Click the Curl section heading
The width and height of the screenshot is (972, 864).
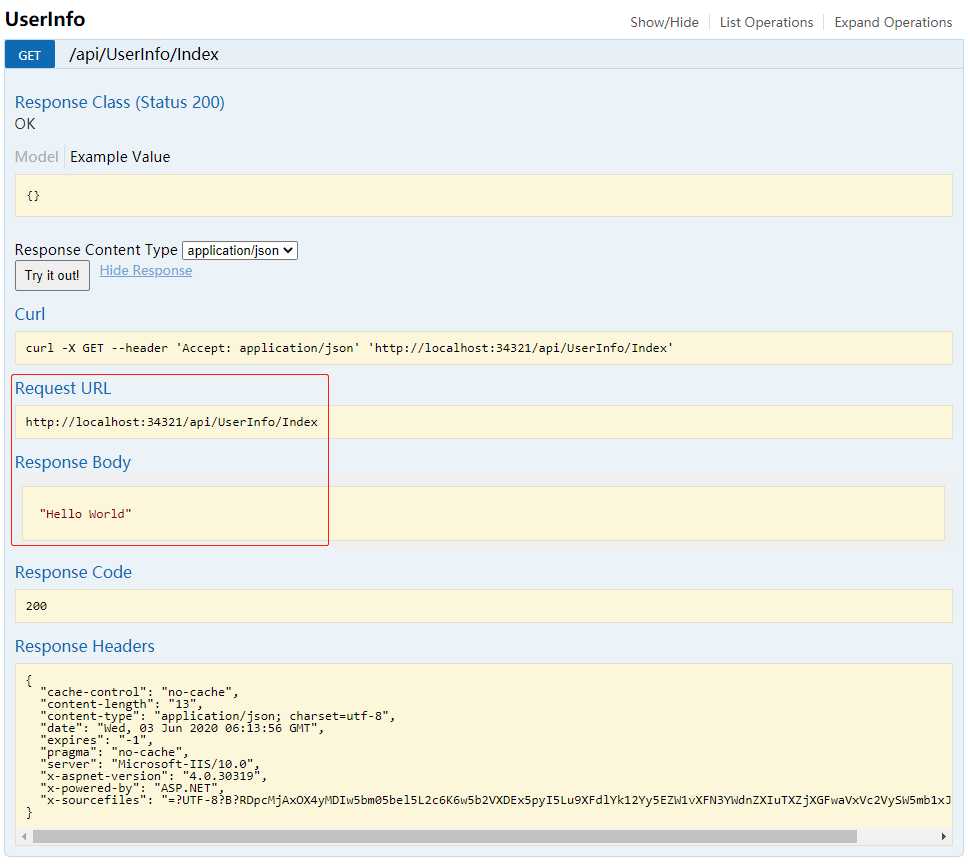30,314
